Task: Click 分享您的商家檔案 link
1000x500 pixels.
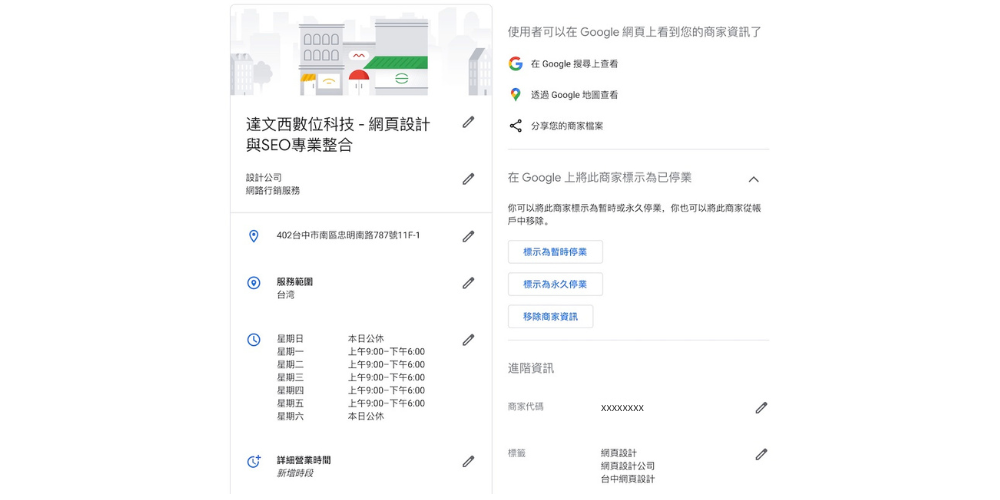Action: coord(567,126)
